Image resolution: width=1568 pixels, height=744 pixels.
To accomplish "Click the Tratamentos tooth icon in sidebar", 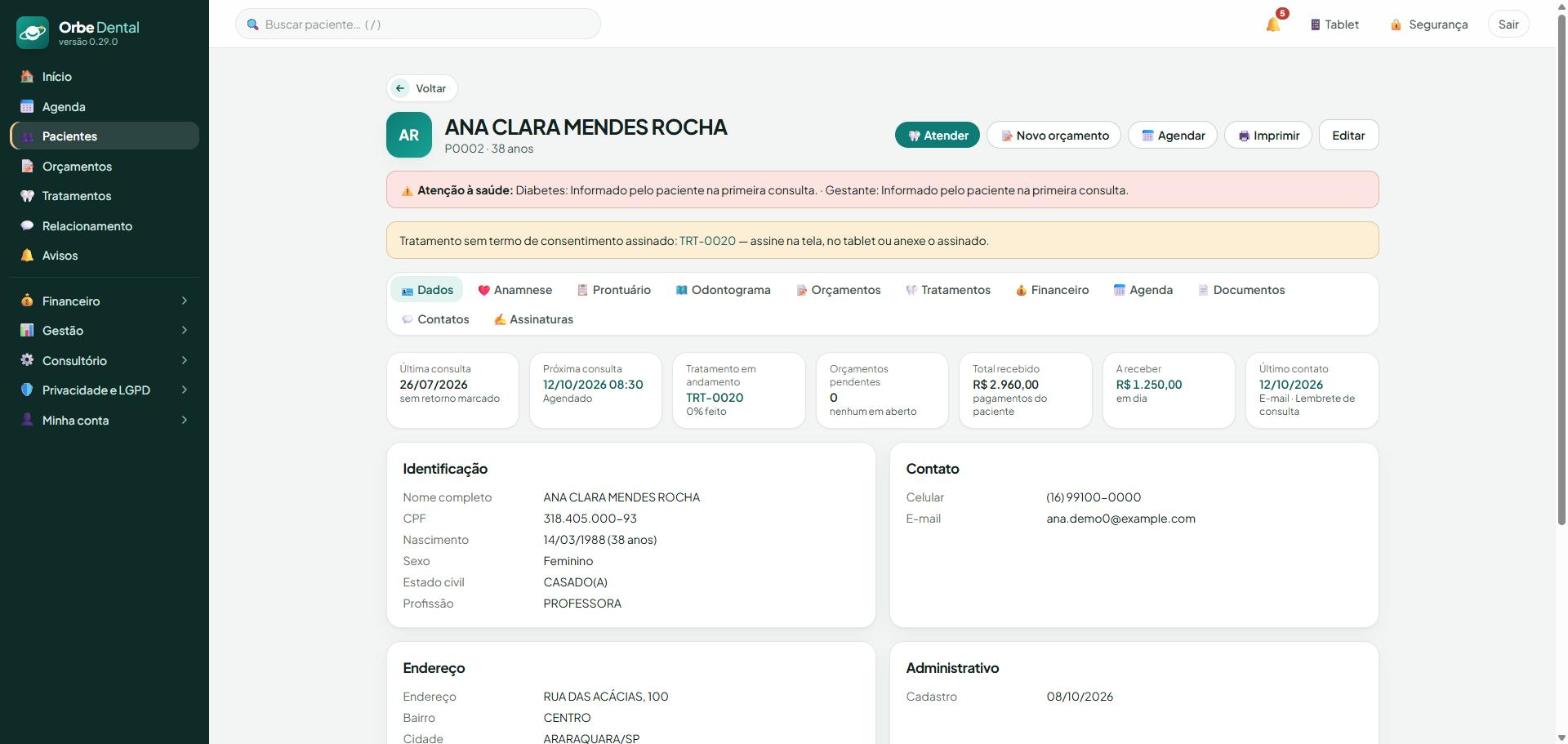I will pyautogui.click(x=27, y=196).
